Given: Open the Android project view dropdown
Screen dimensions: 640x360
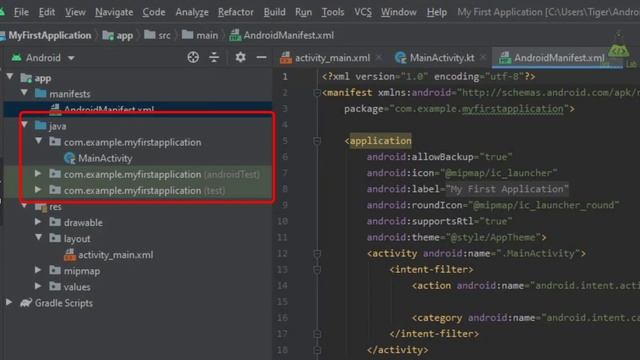Looking at the screenshot, I should click(43, 58).
